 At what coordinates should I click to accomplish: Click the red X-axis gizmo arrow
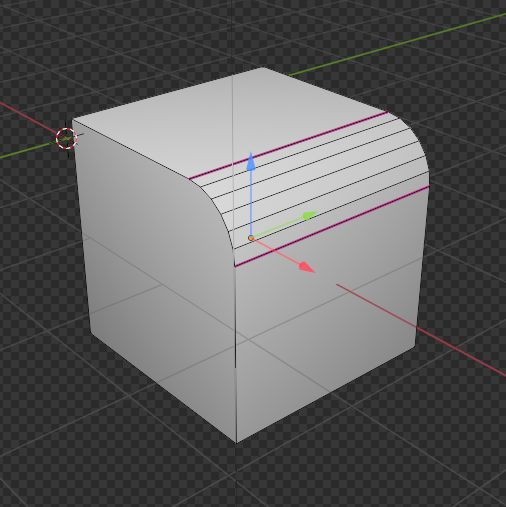pos(307,267)
